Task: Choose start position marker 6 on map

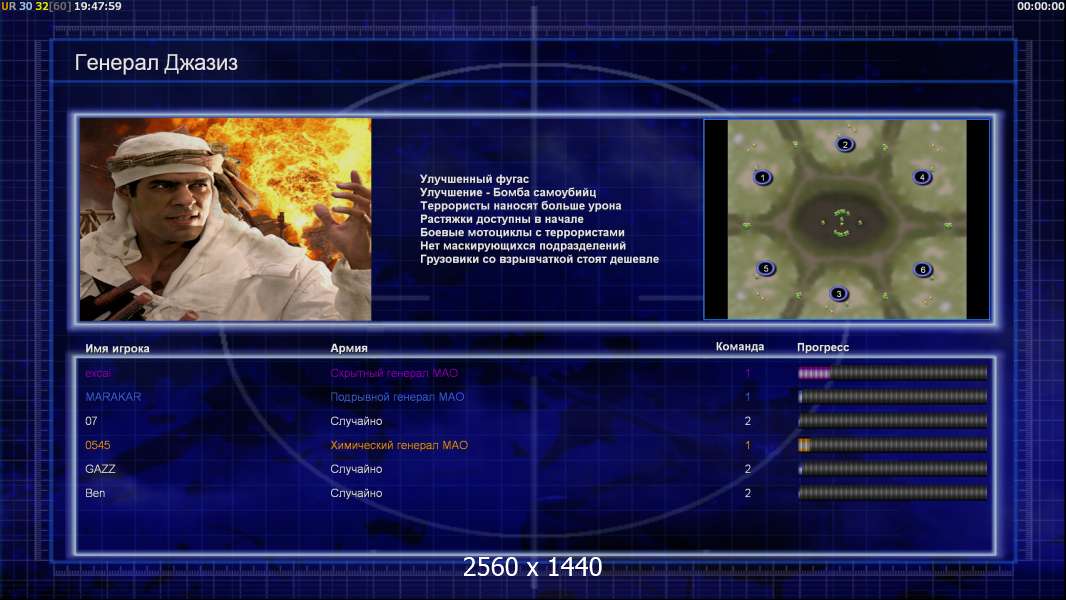Action: [923, 270]
